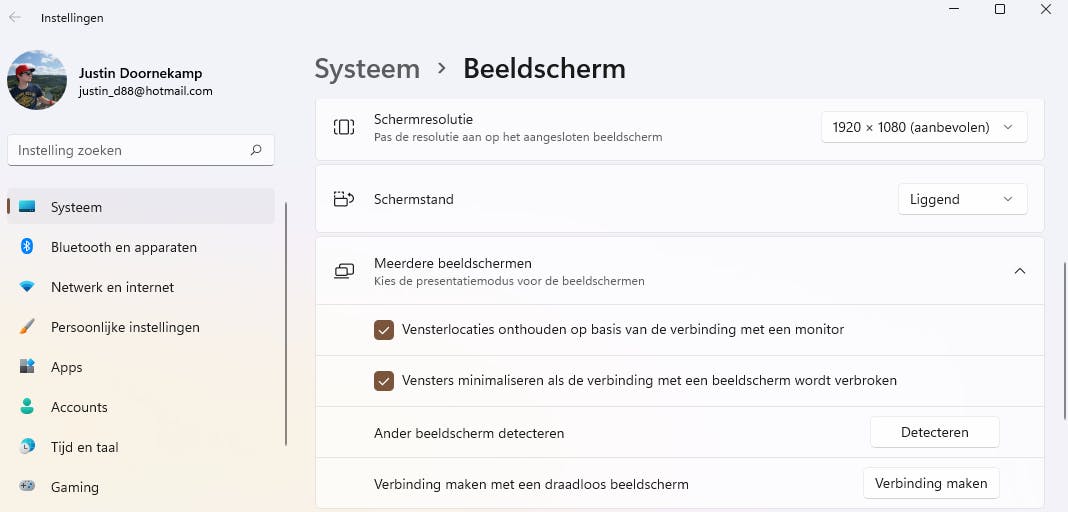This screenshot has width=1068, height=512.
Task: Click the Apps icon in sidebar
Action: (28, 367)
